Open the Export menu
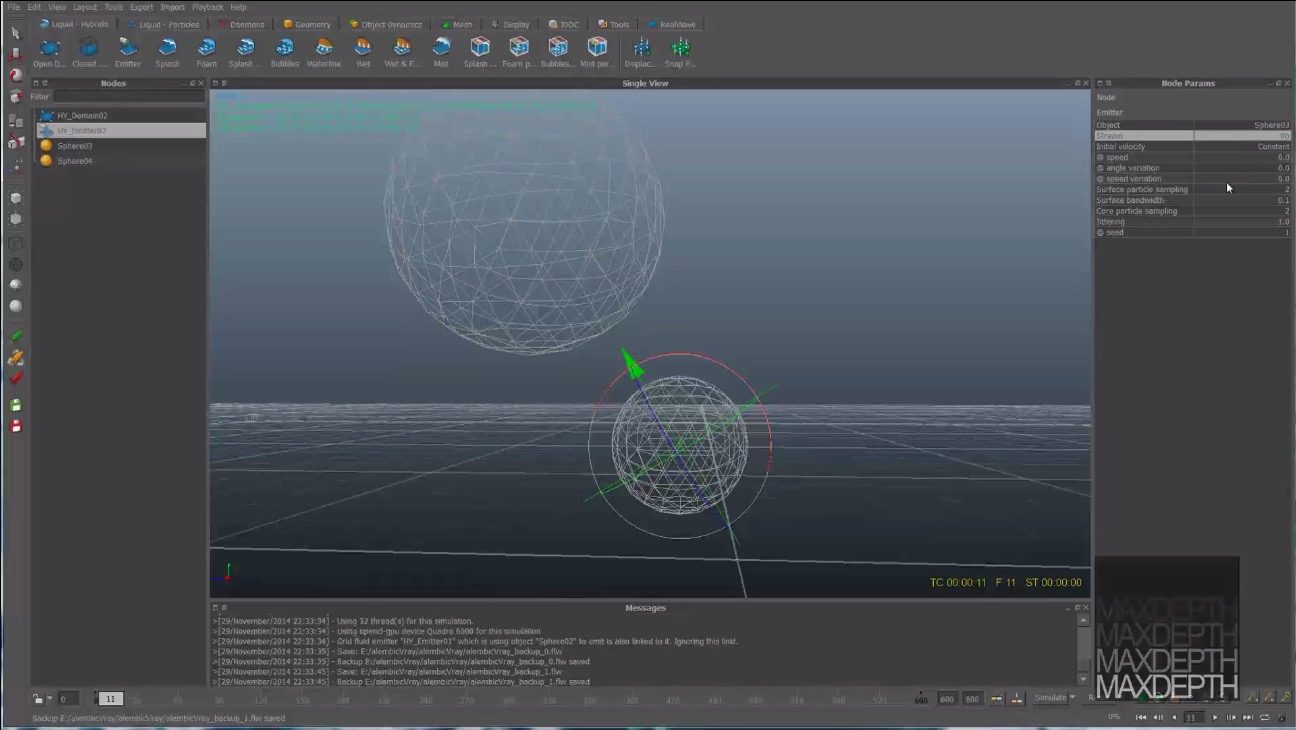Image resolution: width=1296 pixels, height=730 pixels. coord(141,7)
